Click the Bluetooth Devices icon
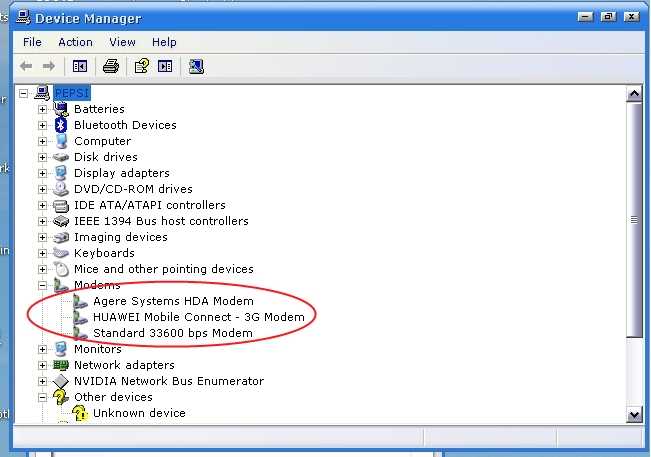The height and width of the screenshot is (457, 651). 61,125
